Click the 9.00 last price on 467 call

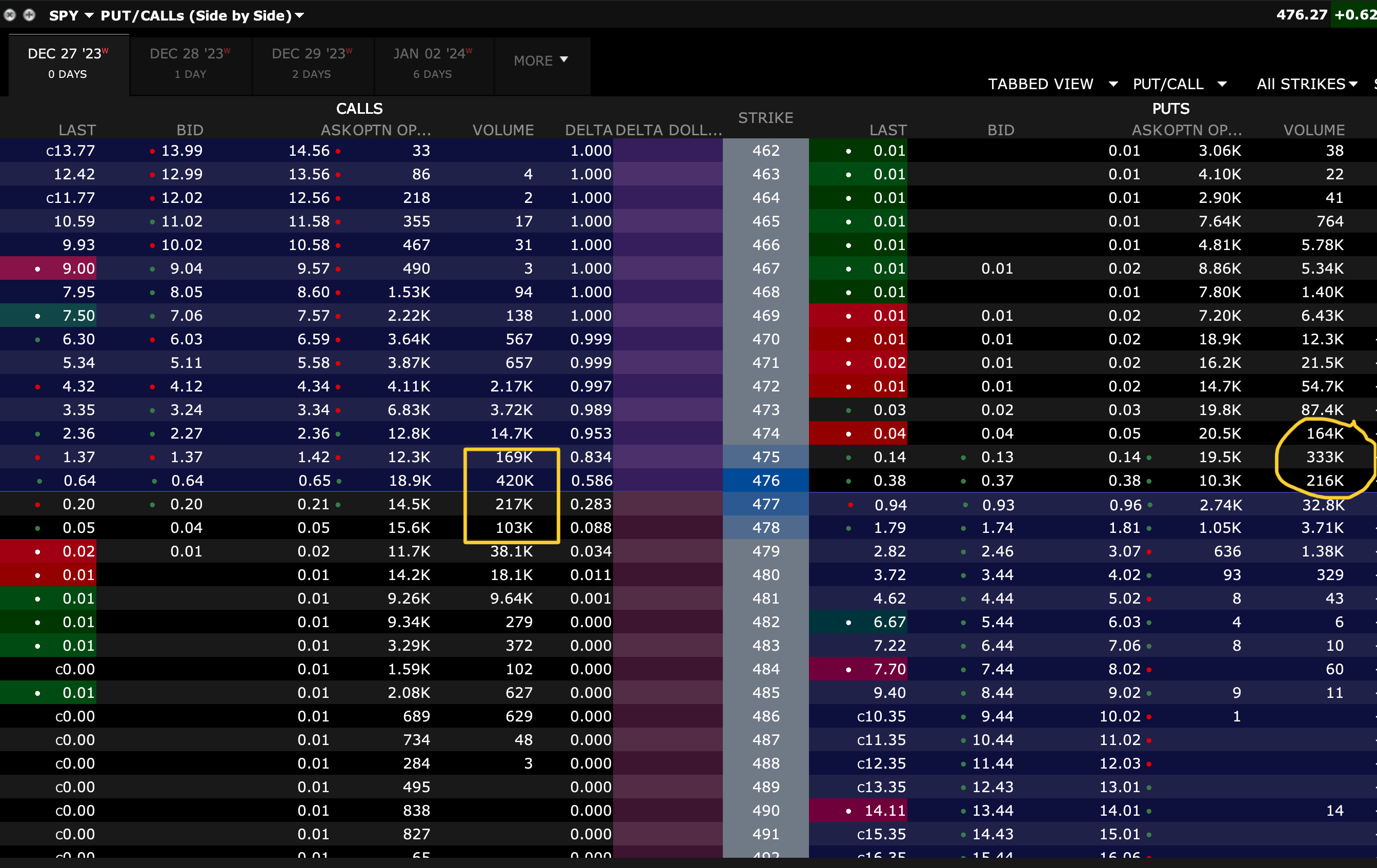tap(78, 268)
